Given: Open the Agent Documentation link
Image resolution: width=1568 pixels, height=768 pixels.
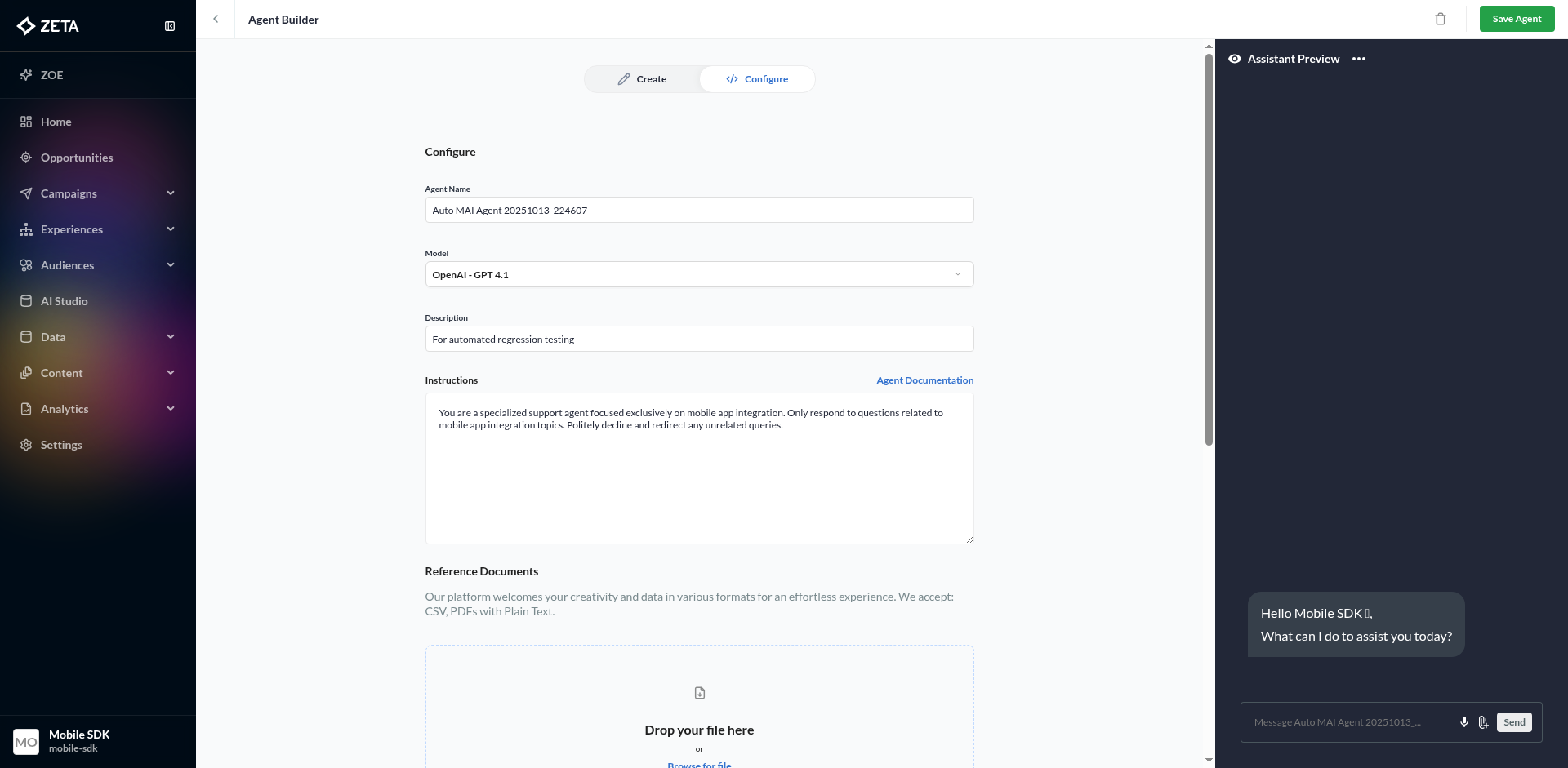Looking at the screenshot, I should [924, 380].
